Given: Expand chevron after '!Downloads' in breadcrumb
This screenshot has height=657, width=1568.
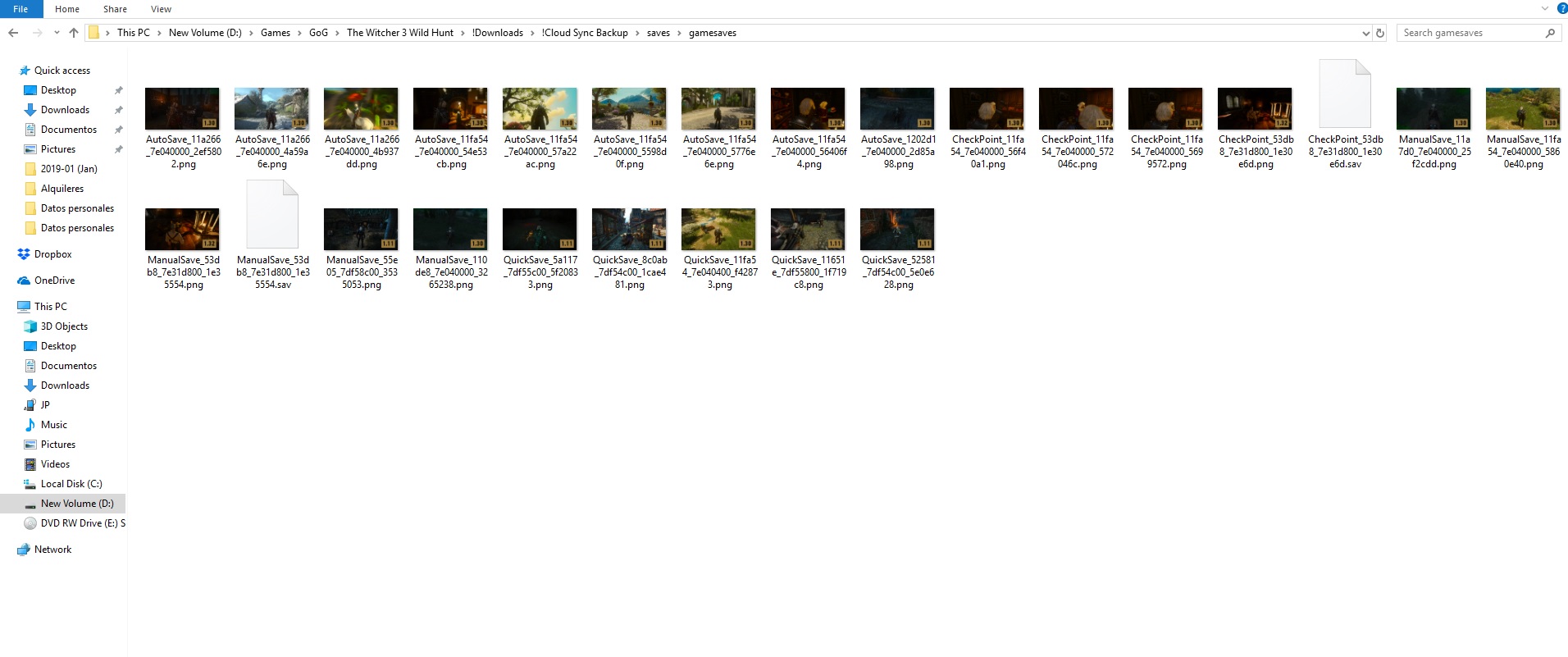Looking at the screenshot, I should [x=532, y=33].
